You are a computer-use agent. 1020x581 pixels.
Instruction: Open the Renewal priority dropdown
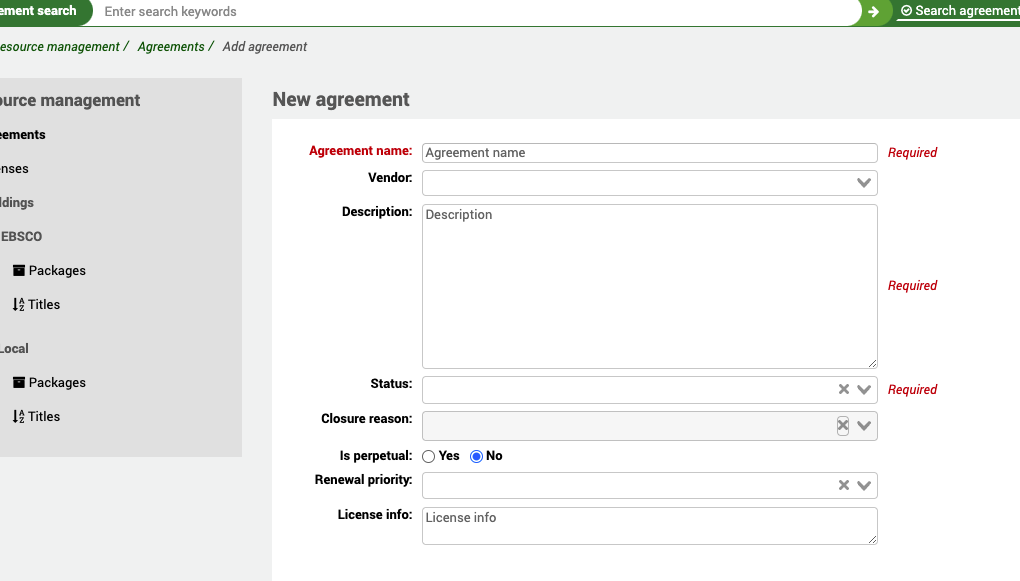pyautogui.click(x=863, y=485)
